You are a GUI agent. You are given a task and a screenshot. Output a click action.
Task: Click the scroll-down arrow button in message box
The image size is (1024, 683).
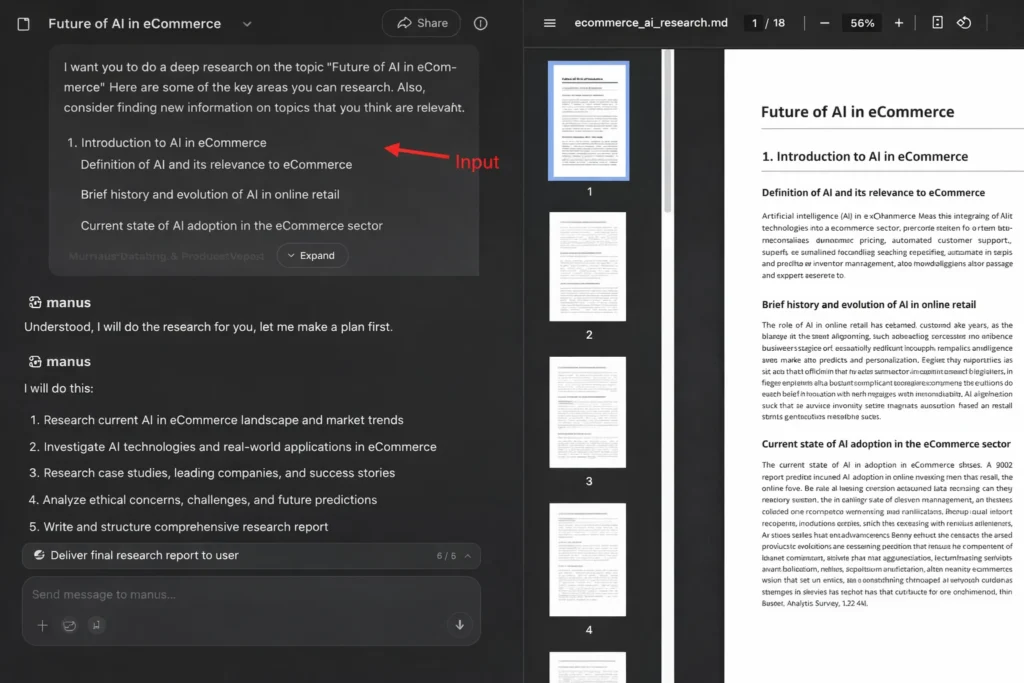point(460,625)
